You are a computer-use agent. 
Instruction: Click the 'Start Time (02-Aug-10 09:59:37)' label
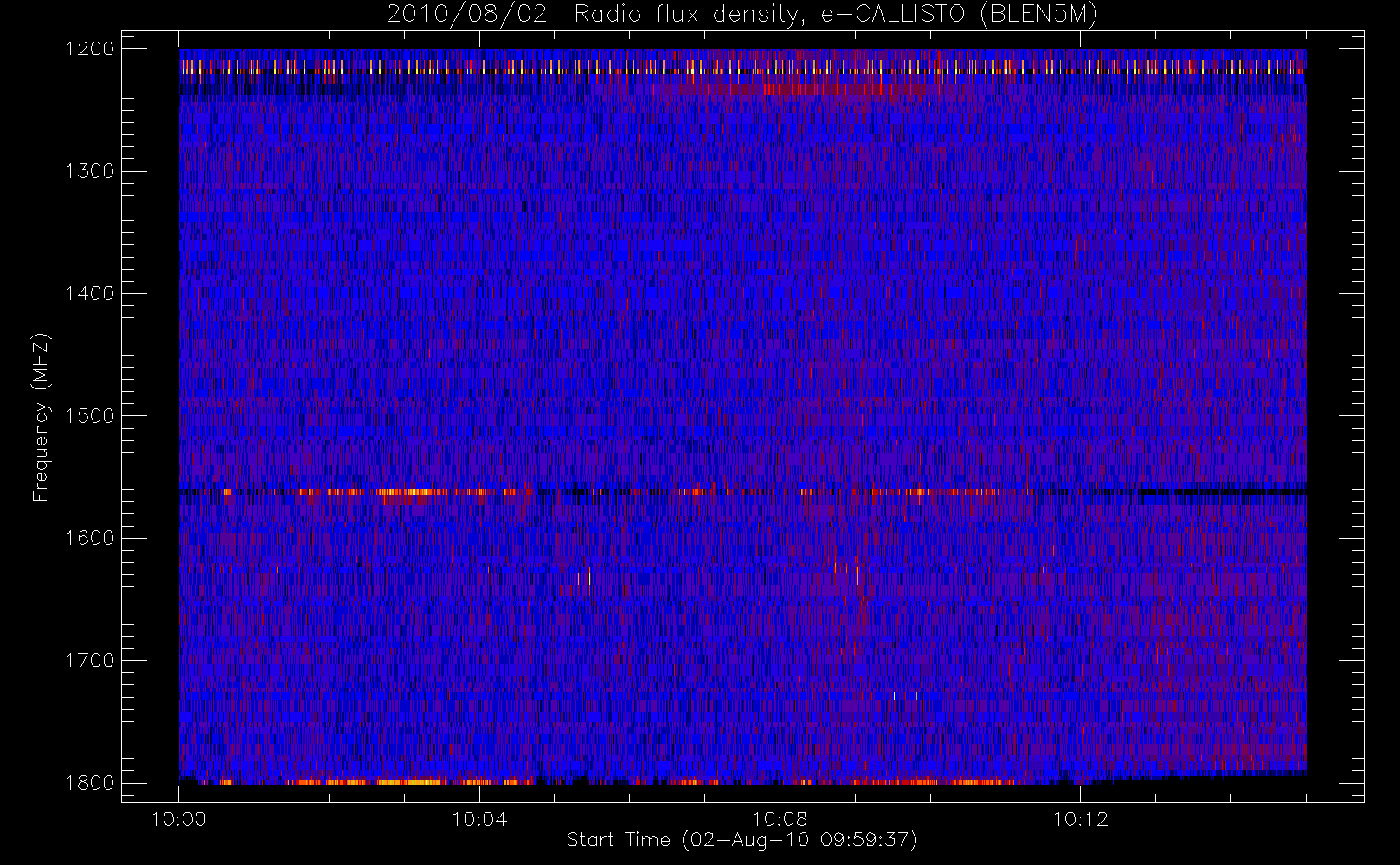(742, 840)
